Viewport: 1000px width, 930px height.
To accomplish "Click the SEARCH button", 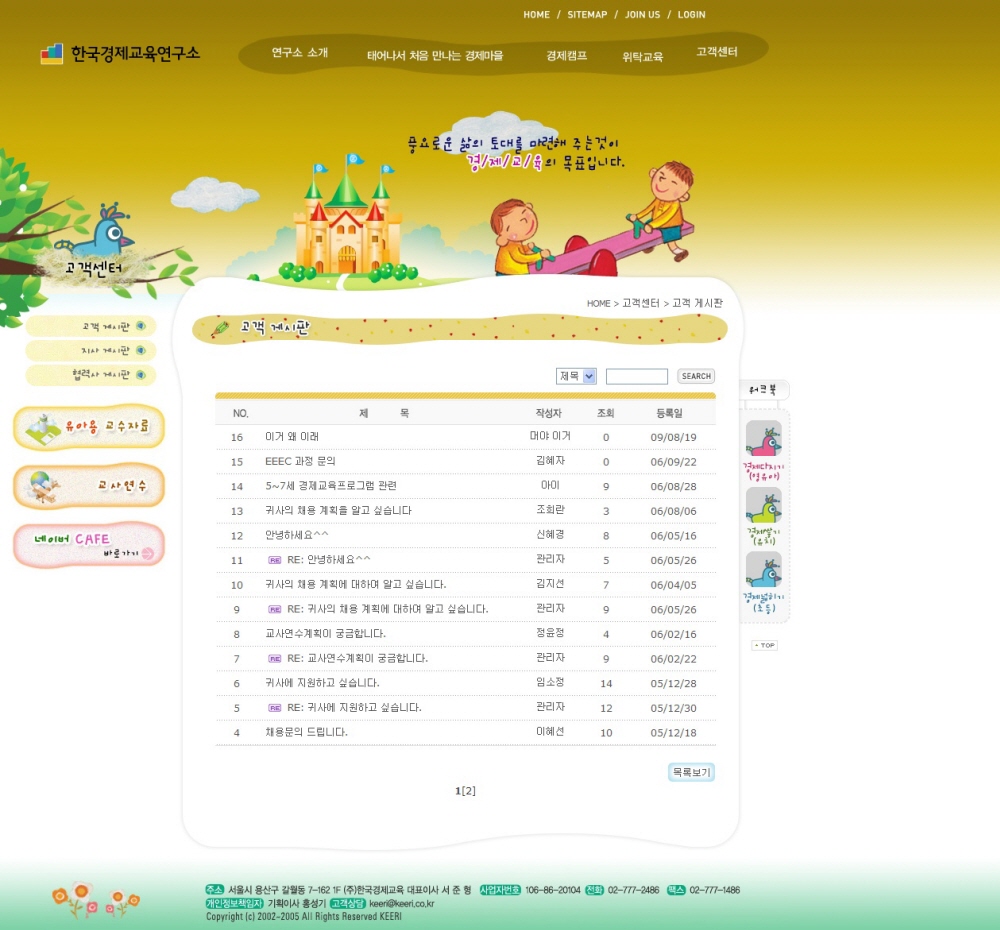I will 696,376.
